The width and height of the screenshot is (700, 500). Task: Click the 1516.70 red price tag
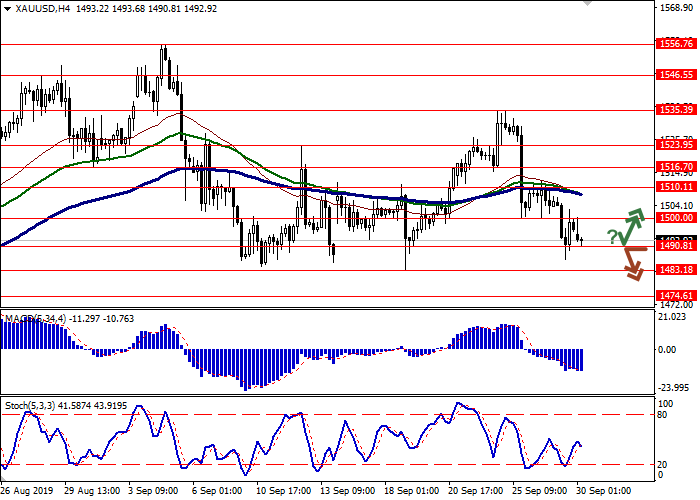click(676, 167)
